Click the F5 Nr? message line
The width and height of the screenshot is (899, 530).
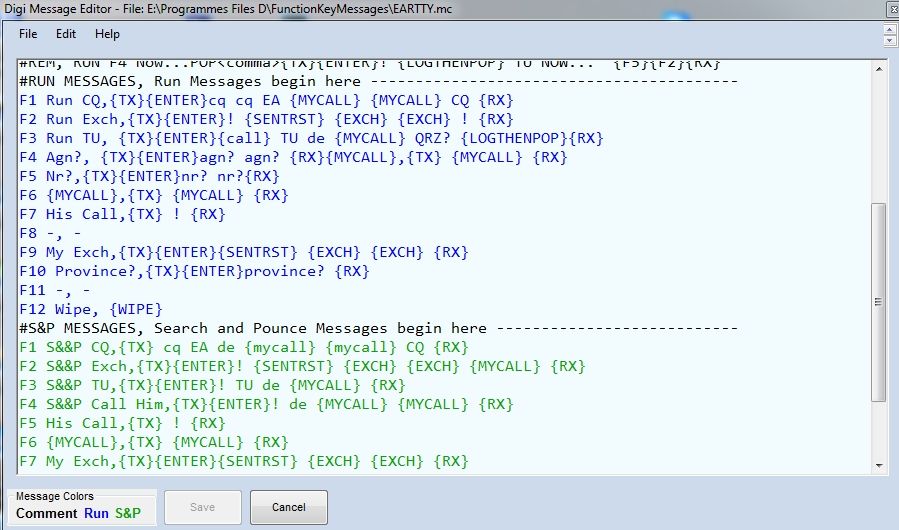(x=149, y=176)
